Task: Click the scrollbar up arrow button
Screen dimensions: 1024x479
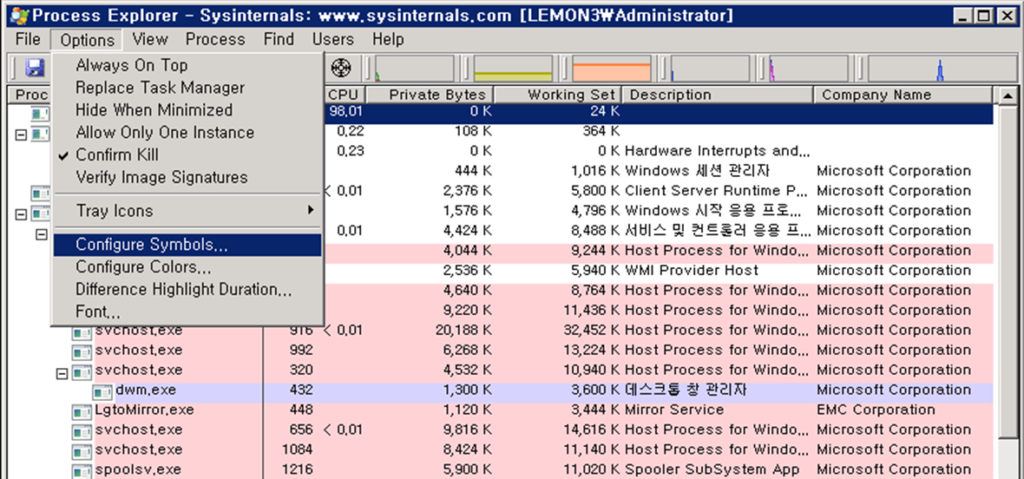Action: [x=1006, y=96]
